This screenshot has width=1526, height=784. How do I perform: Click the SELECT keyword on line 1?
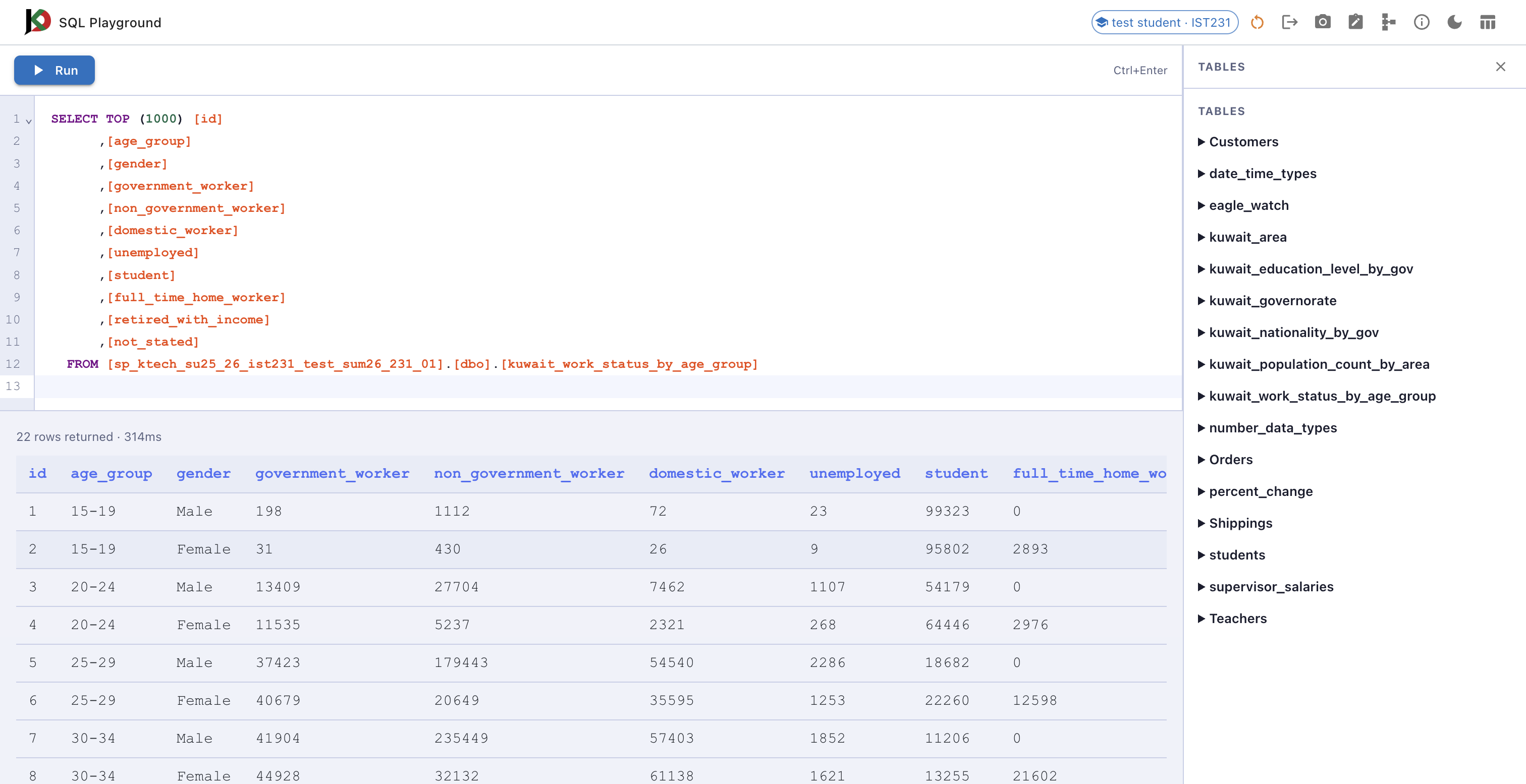tap(74, 119)
